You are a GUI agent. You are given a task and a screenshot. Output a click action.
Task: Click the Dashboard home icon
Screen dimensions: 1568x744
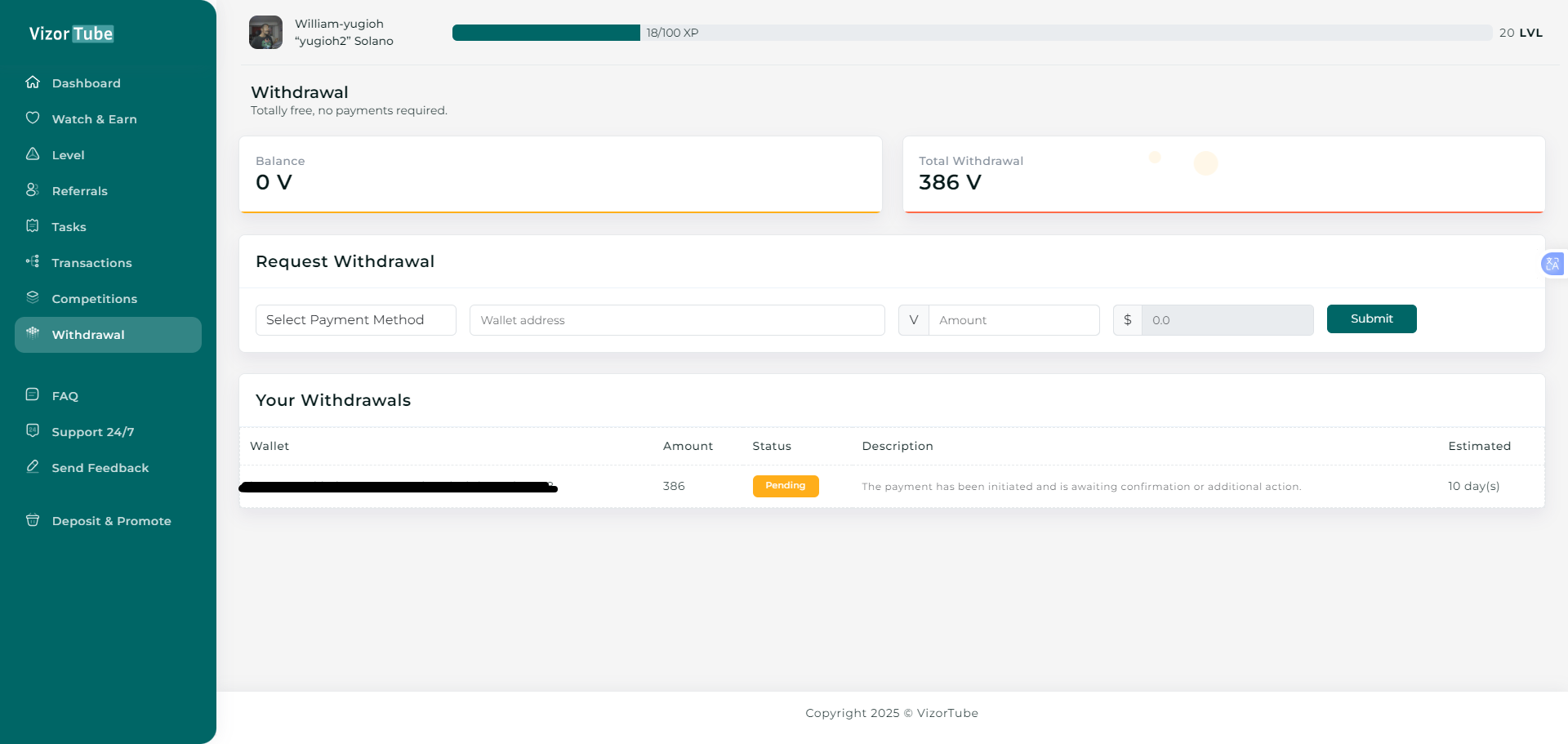point(33,82)
